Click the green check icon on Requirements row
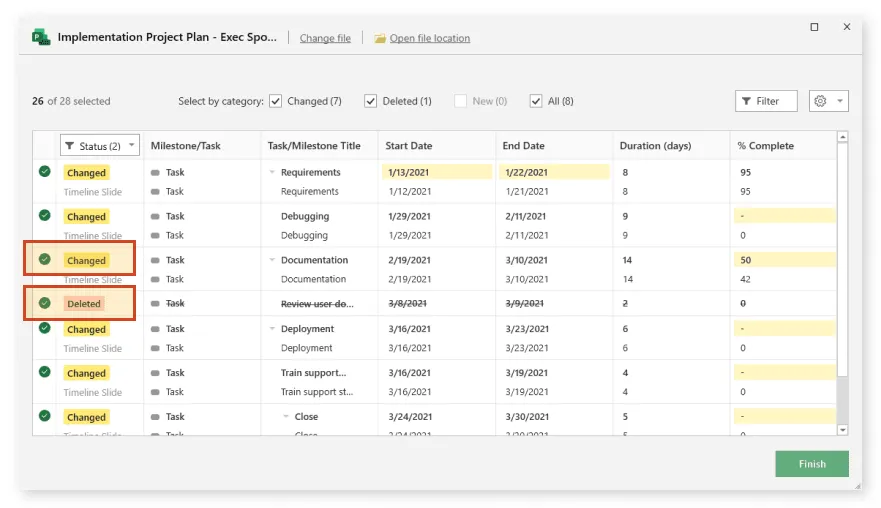 pos(44,172)
